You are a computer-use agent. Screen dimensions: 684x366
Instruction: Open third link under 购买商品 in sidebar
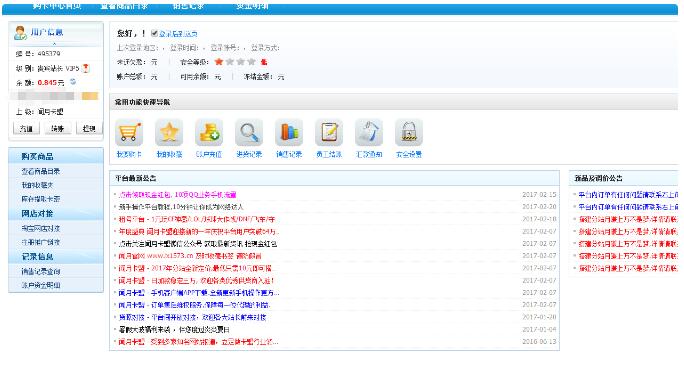41,199
